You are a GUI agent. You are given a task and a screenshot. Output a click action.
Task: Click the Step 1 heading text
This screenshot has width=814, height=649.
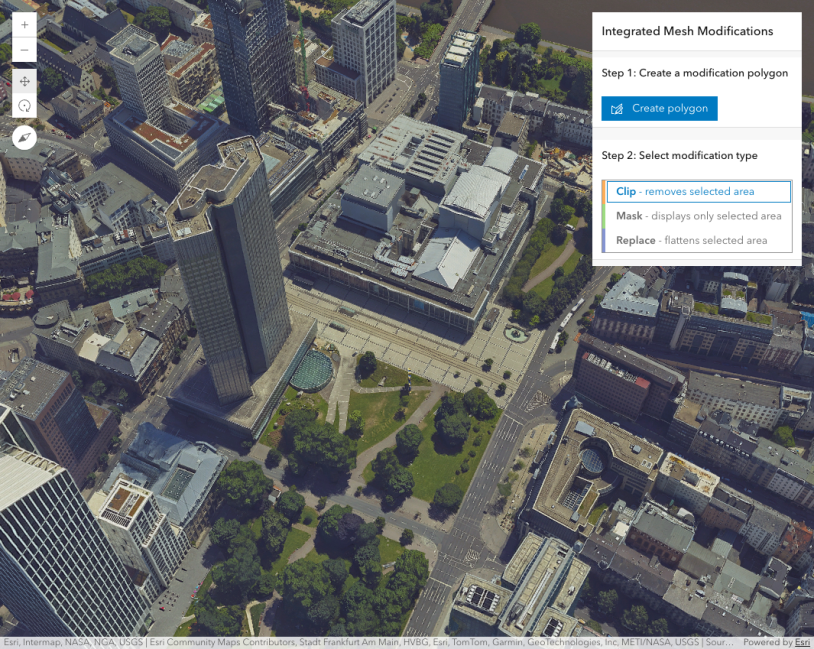pyautogui.click(x=694, y=73)
